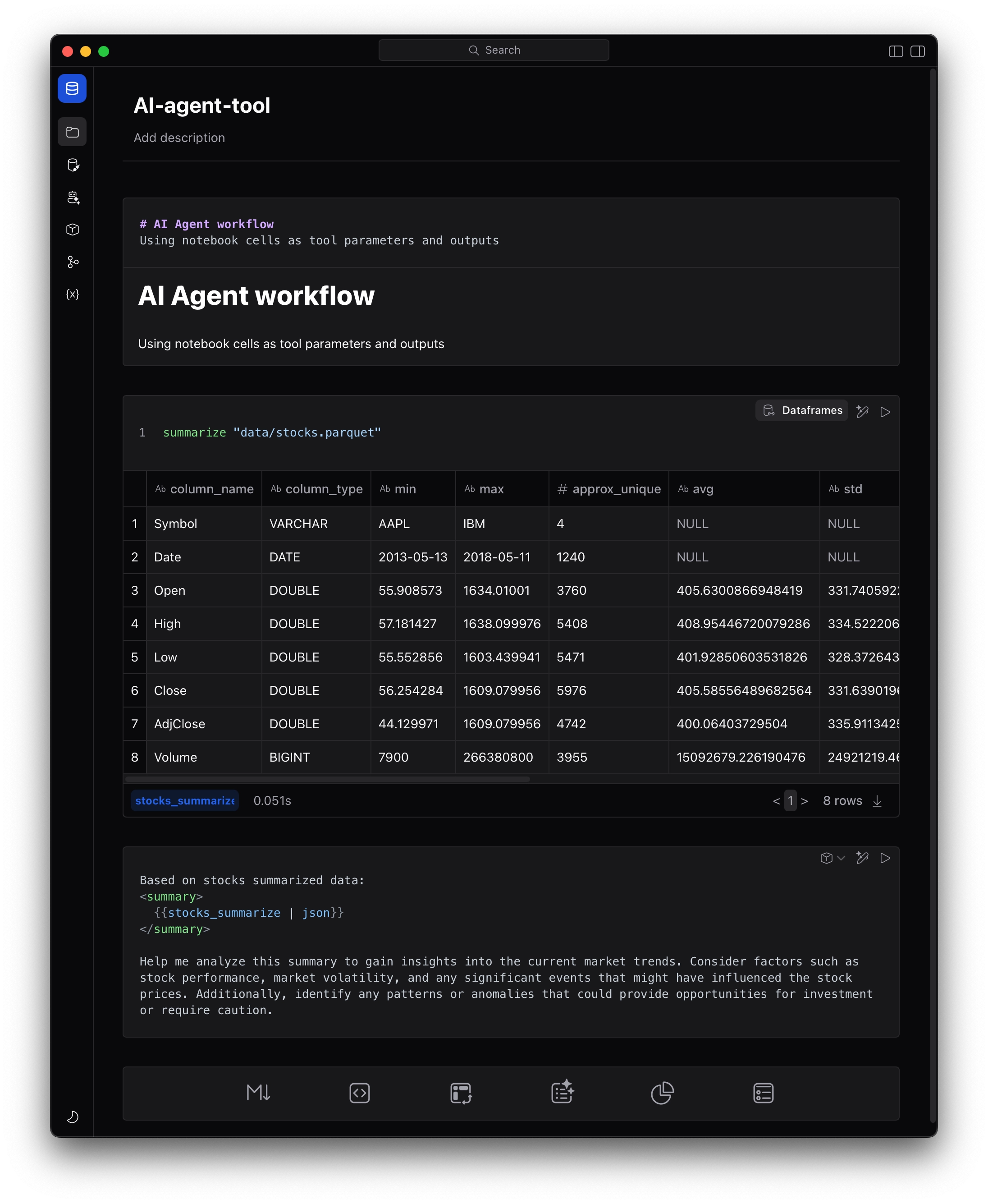Click inside the Search field

[x=494, y=50]
